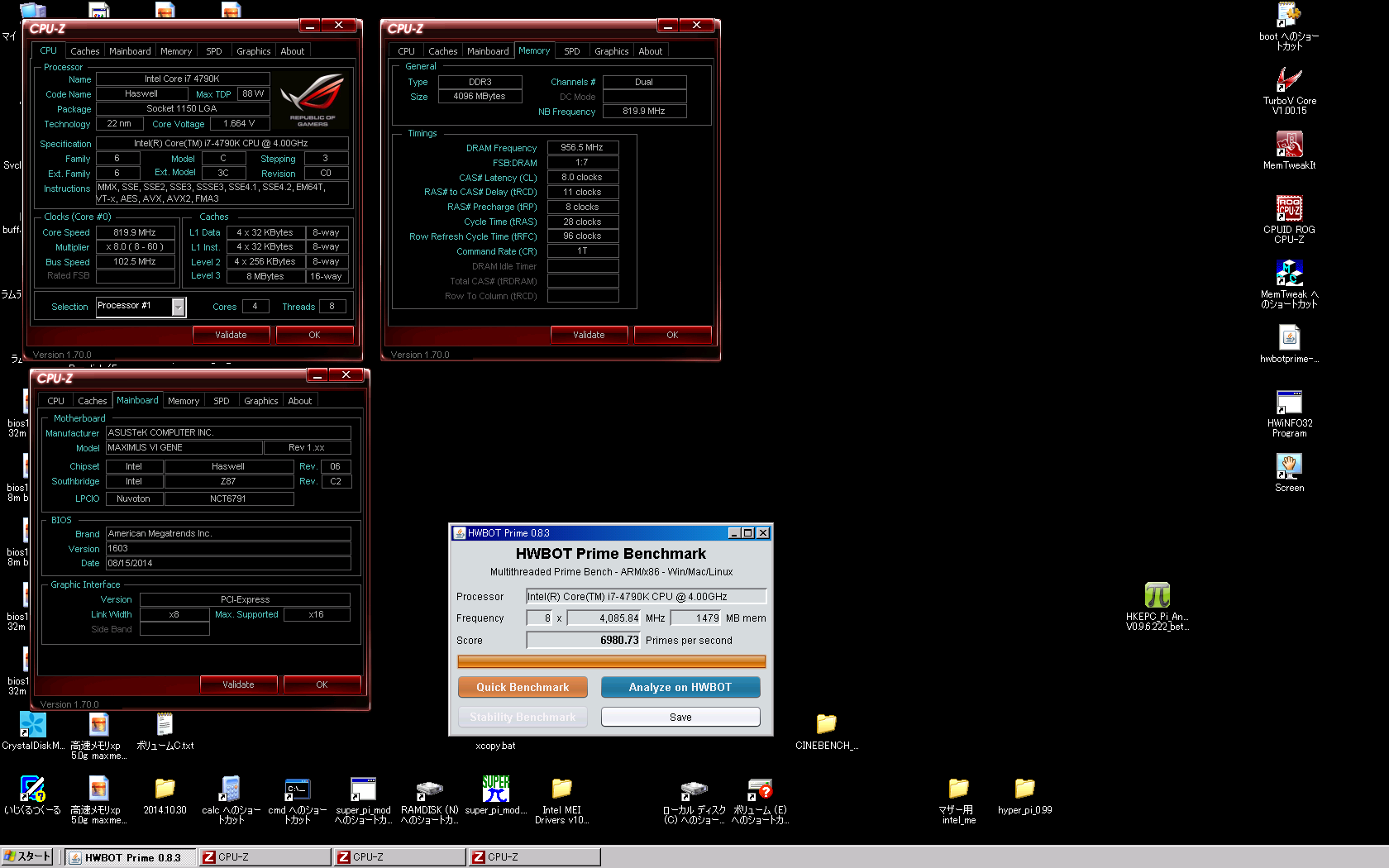Open the CrystalDiskMark desktop icon

click(32, 724)
